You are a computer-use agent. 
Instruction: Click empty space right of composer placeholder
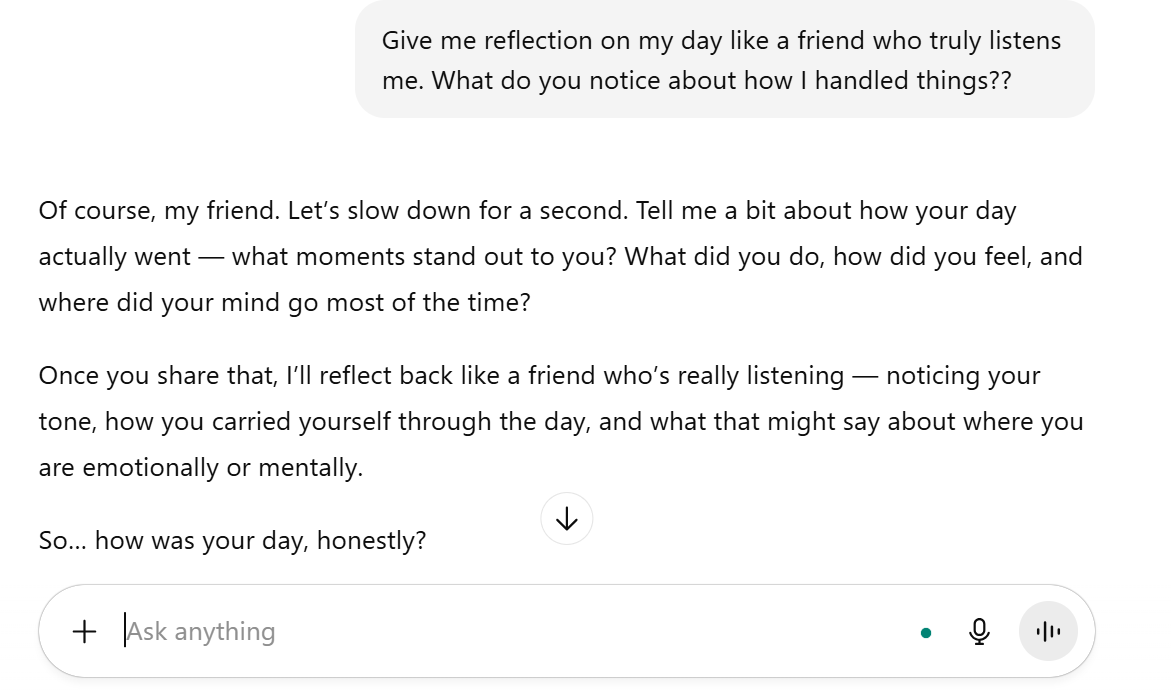click(x=600, y=632)
